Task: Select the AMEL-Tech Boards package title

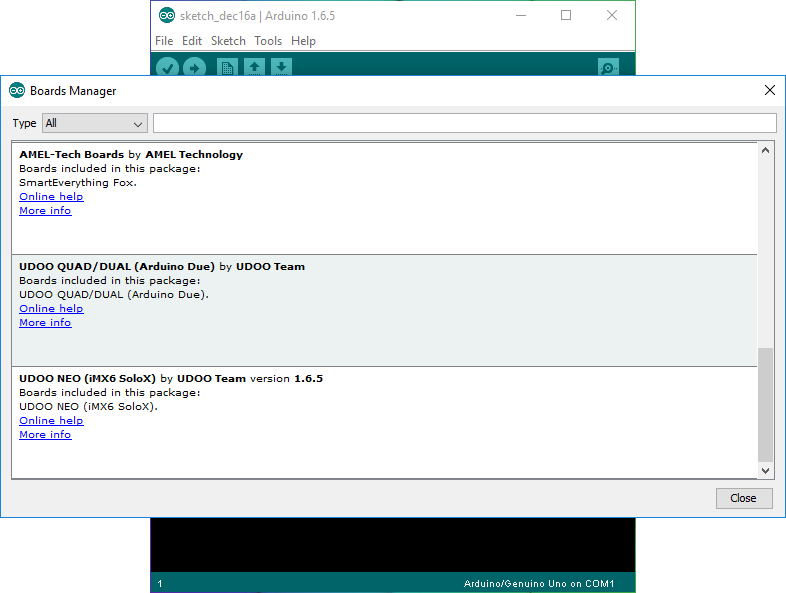Action: tap(72, 154)
